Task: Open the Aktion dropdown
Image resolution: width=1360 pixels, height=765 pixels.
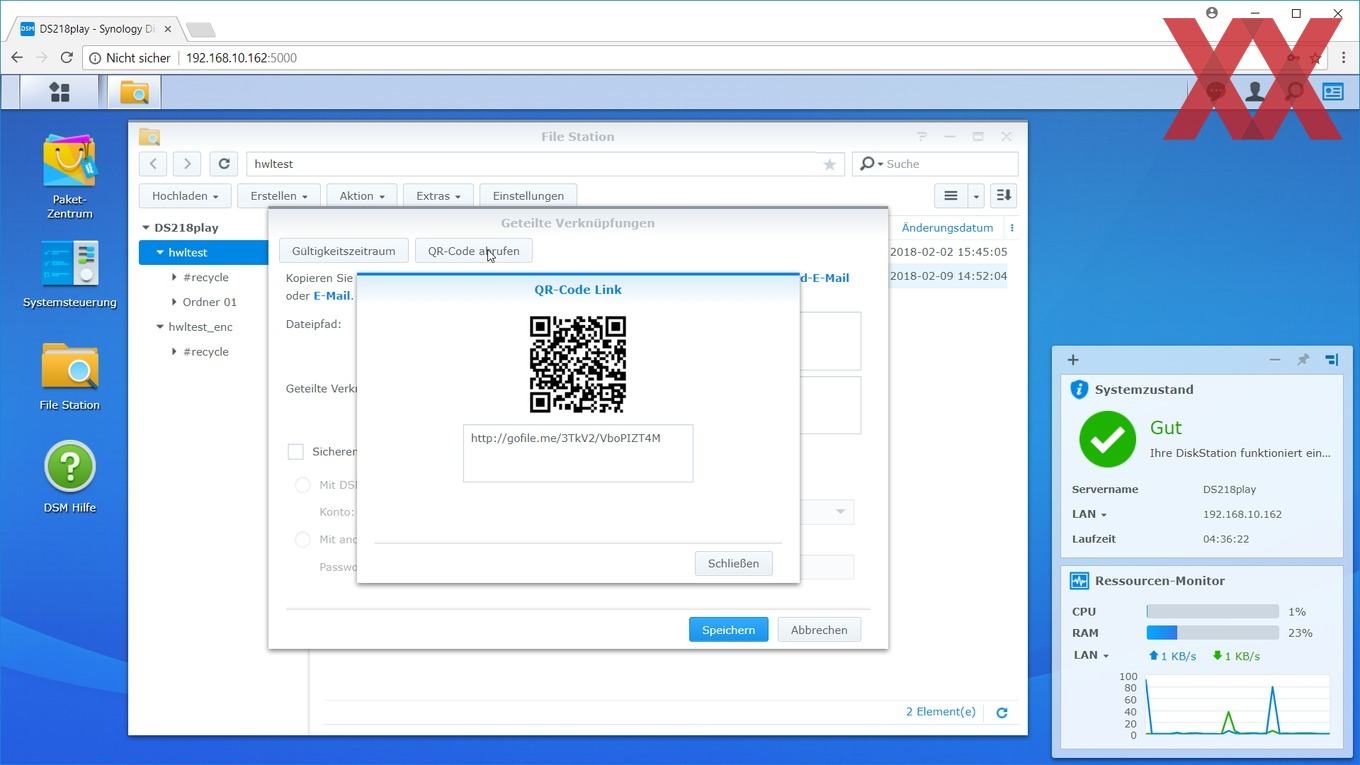Action: [362, 196]
